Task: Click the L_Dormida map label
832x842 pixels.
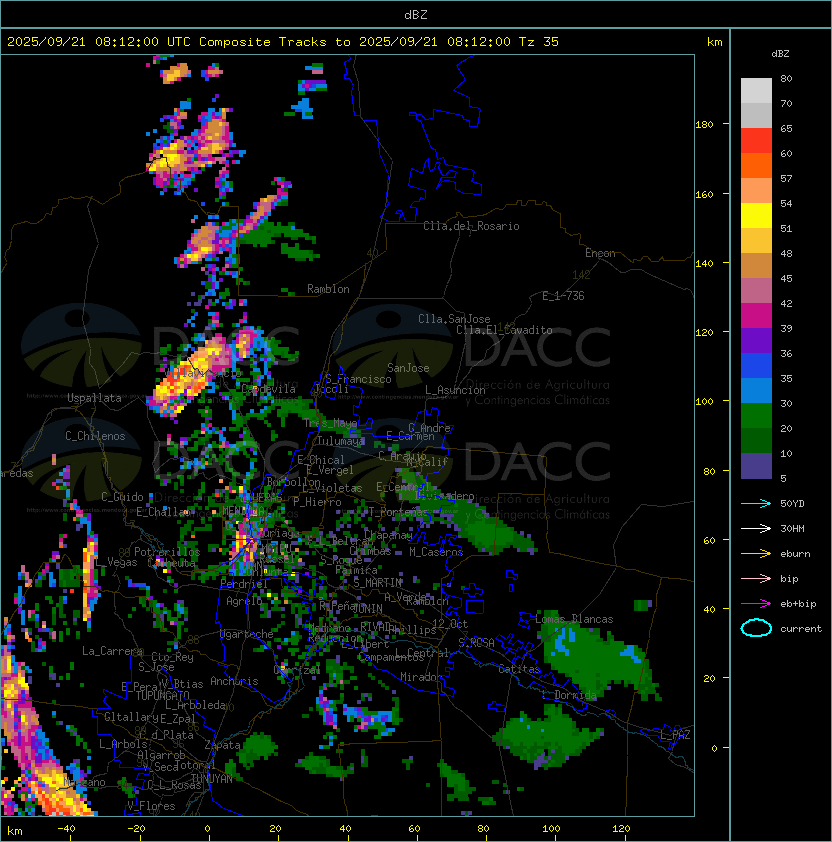Action: (x=569, y=695)
